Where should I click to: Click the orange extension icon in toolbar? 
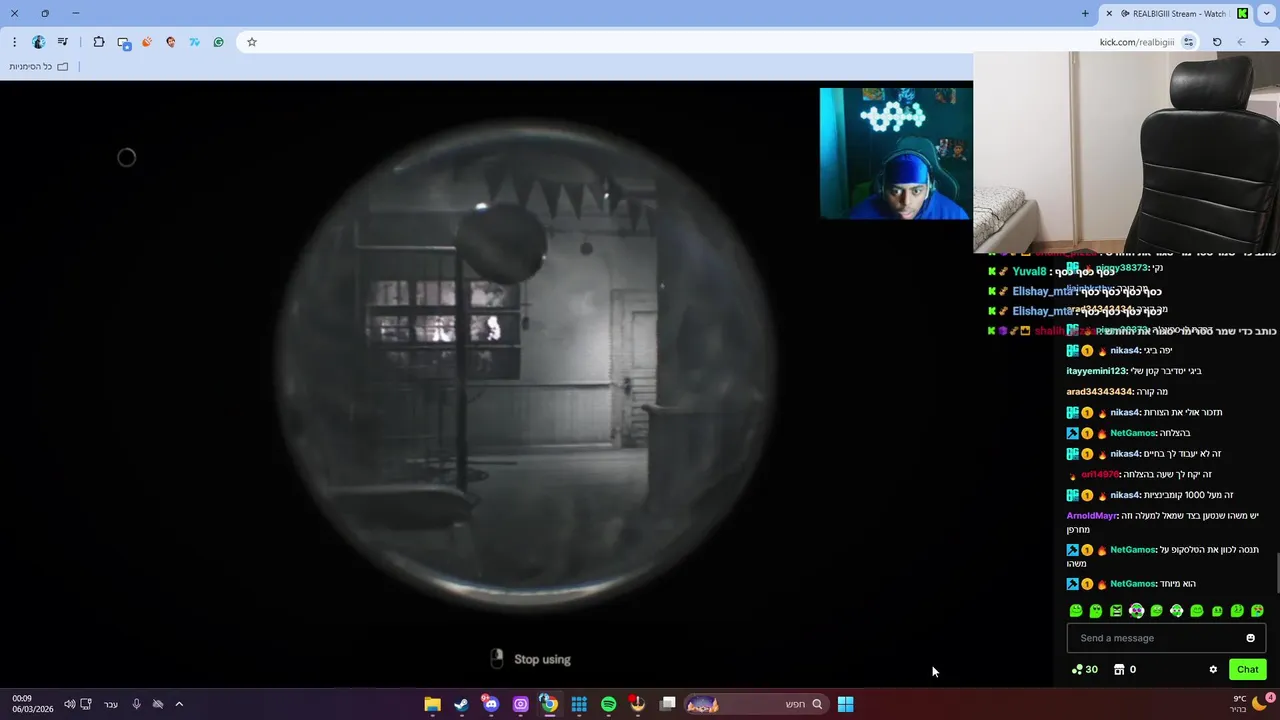coord(147,42)
